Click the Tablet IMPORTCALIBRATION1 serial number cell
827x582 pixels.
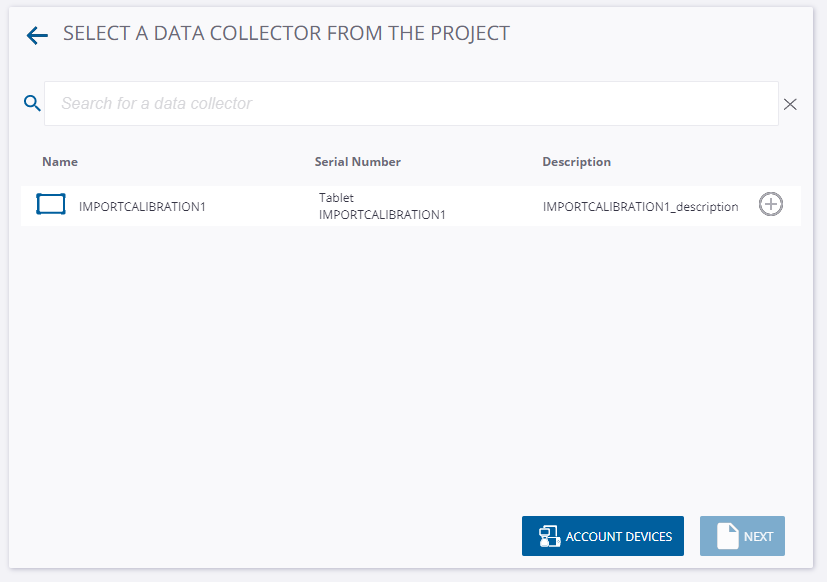click(x=382, y=206)
